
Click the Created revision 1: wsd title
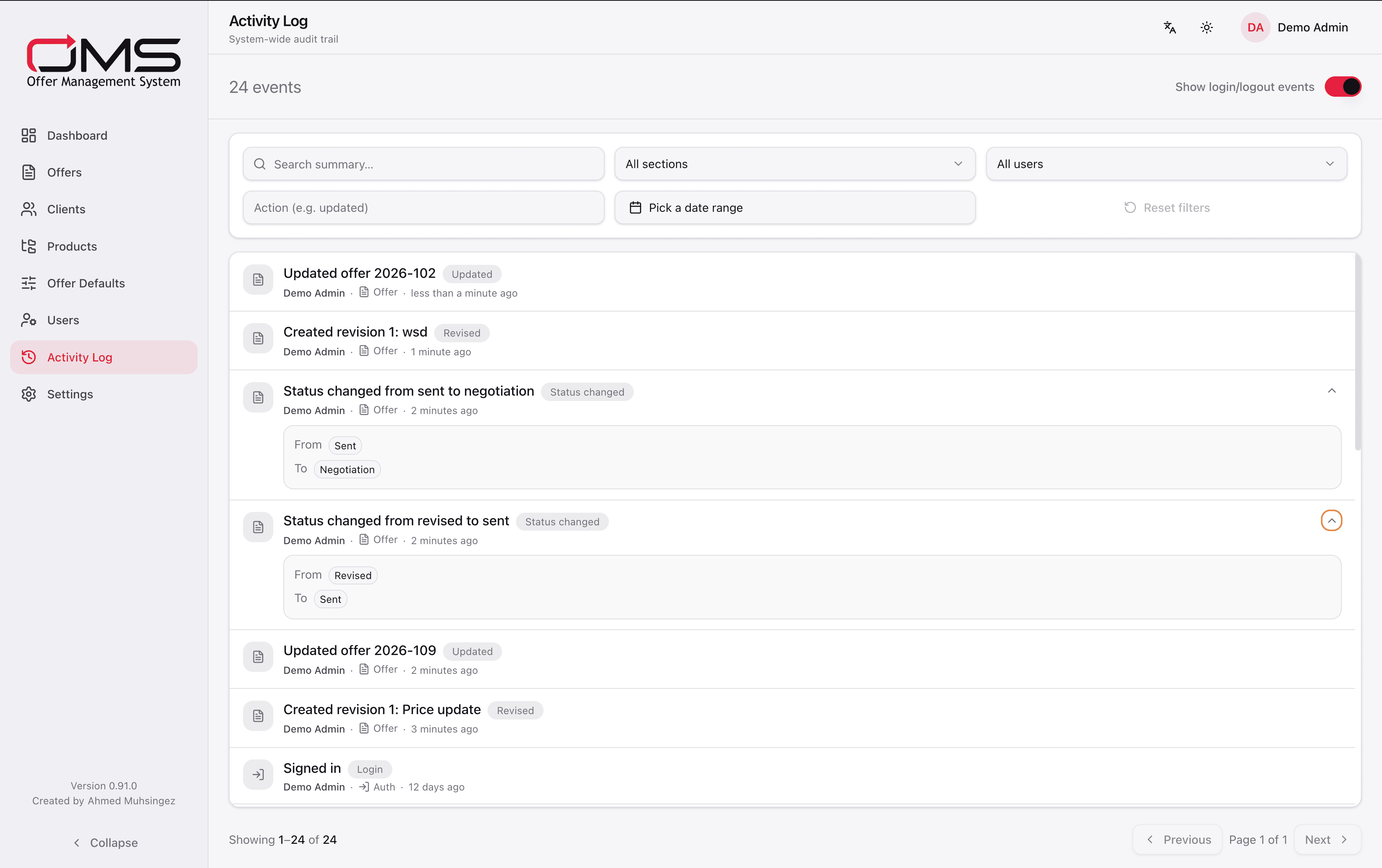pos(355,332)
